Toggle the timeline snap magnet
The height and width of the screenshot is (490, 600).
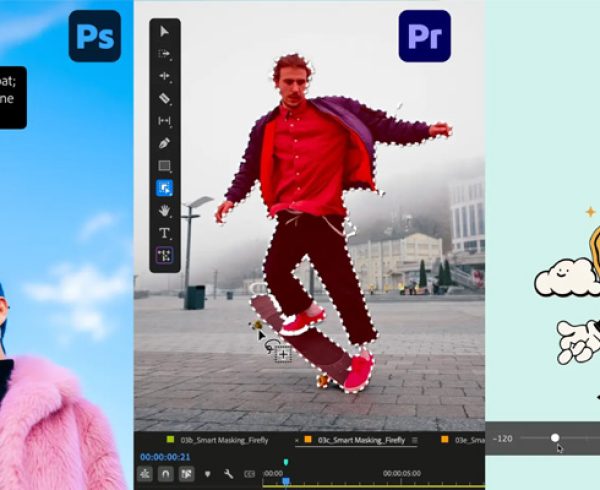click(x=166, y=474)
